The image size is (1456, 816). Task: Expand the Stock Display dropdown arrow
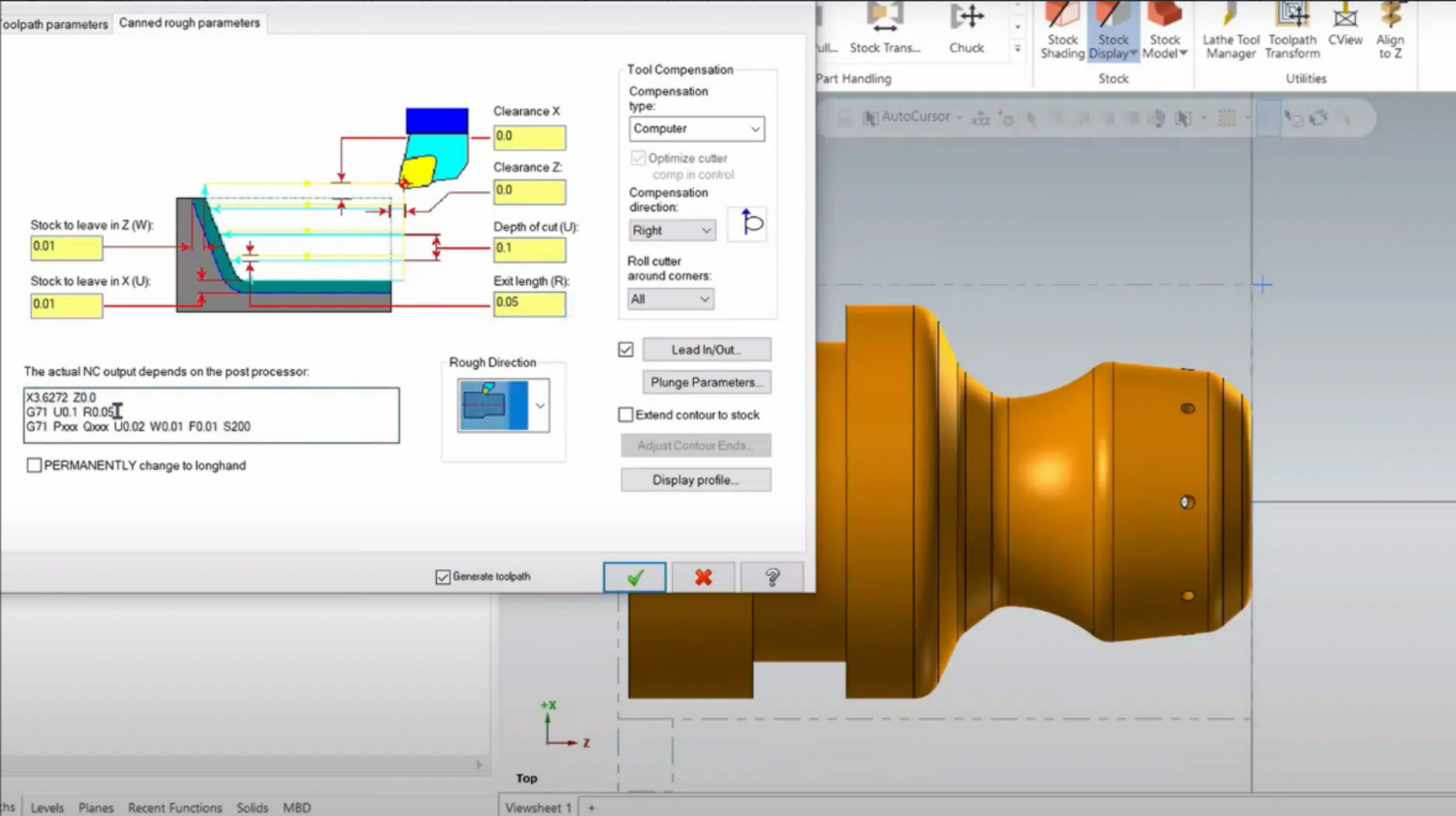(x=1133, y=53)
